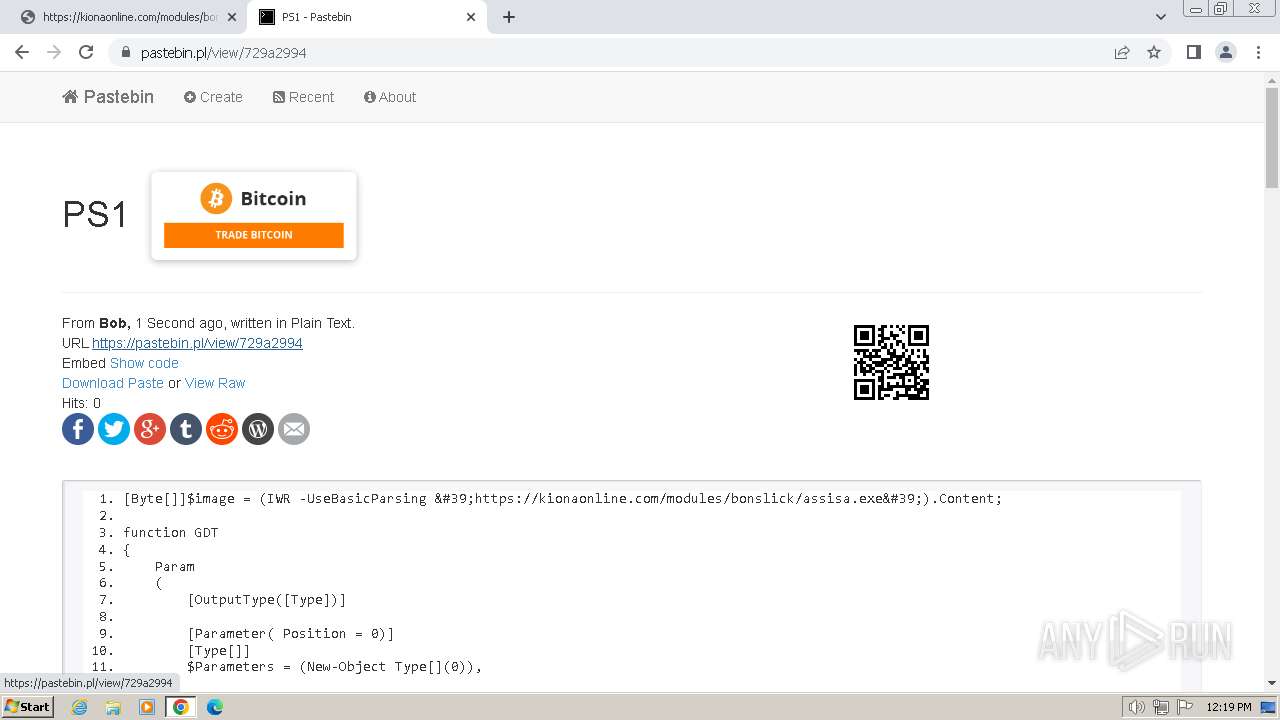Viewport: 1280px width, 720px height.
Task: Open media player from taskbar
Action: point(147,707)
